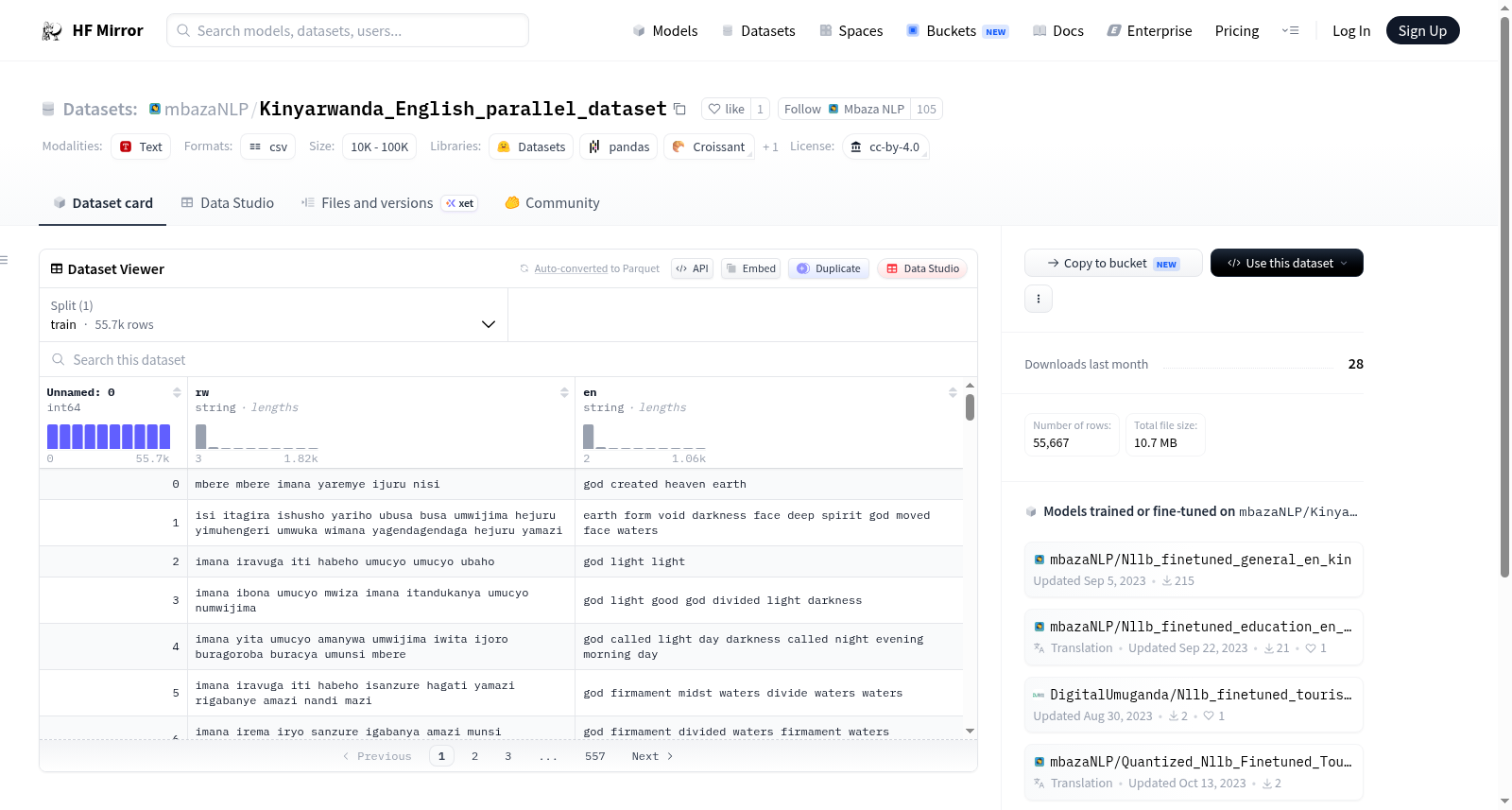Go to page 557 of rows
This screenshot has height=810, width=1512.
(594, 756)
